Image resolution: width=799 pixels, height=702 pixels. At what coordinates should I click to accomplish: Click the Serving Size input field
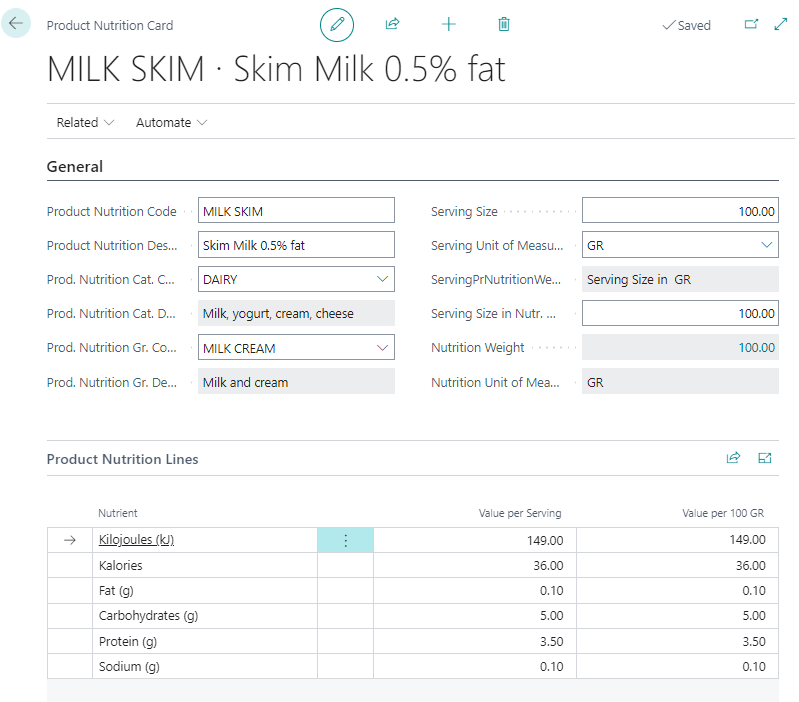click(x=680, y=211)
